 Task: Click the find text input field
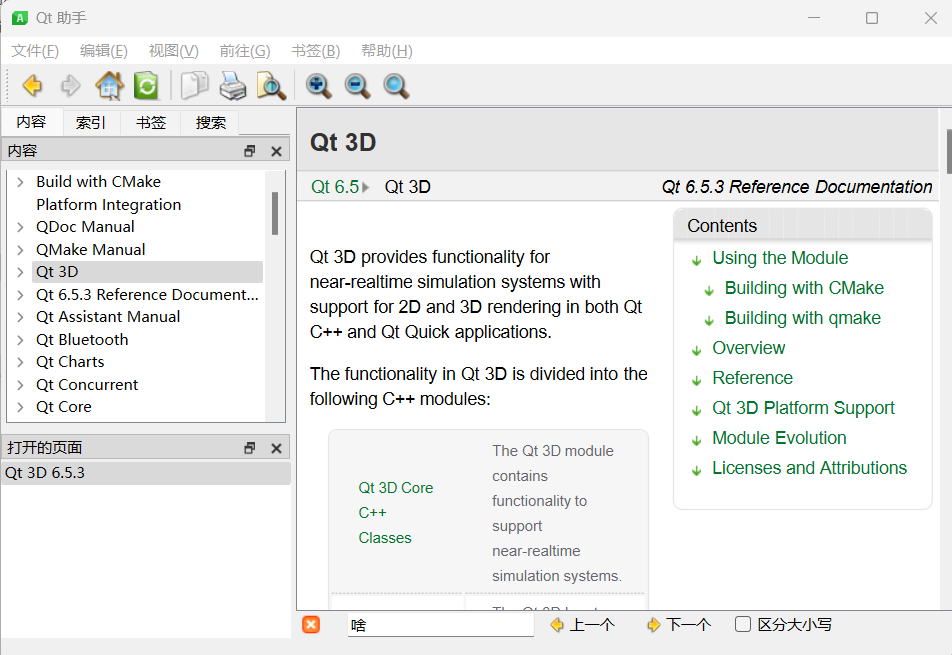[x=441, y=625]
